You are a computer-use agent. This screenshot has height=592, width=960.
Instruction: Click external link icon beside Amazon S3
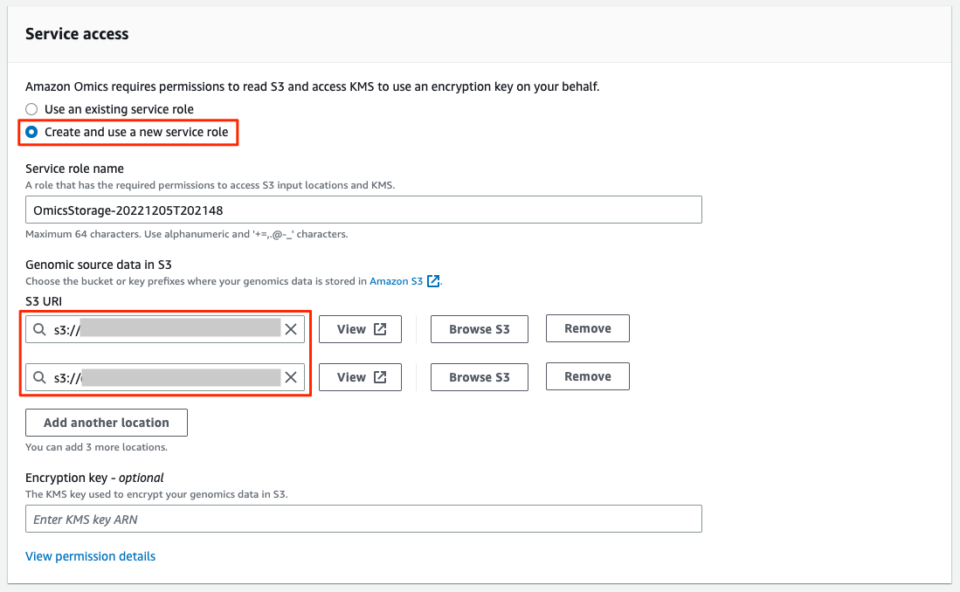pos(433,282)
